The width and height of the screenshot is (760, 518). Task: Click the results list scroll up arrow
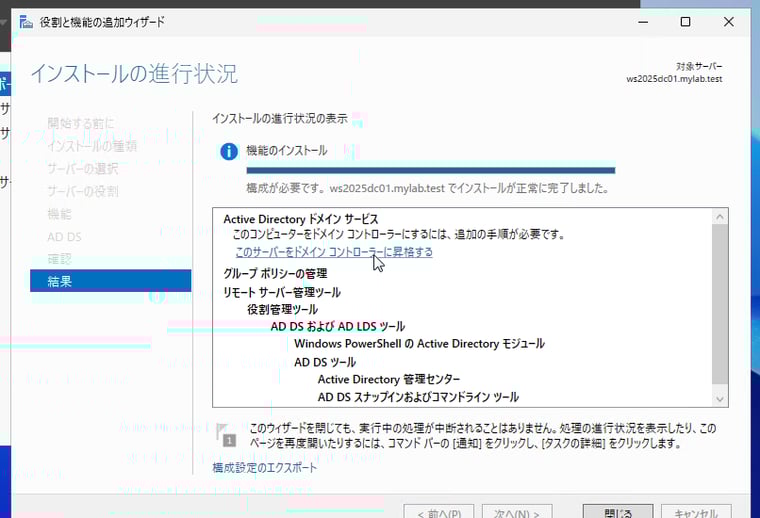click(x=720, y=217)
